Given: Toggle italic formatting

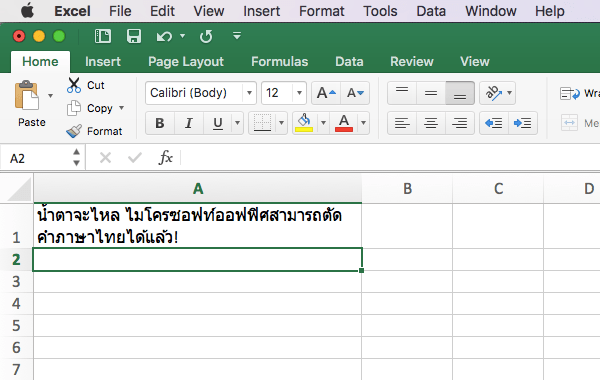Looking at the screenshot, I should click(x=189, y=123).
